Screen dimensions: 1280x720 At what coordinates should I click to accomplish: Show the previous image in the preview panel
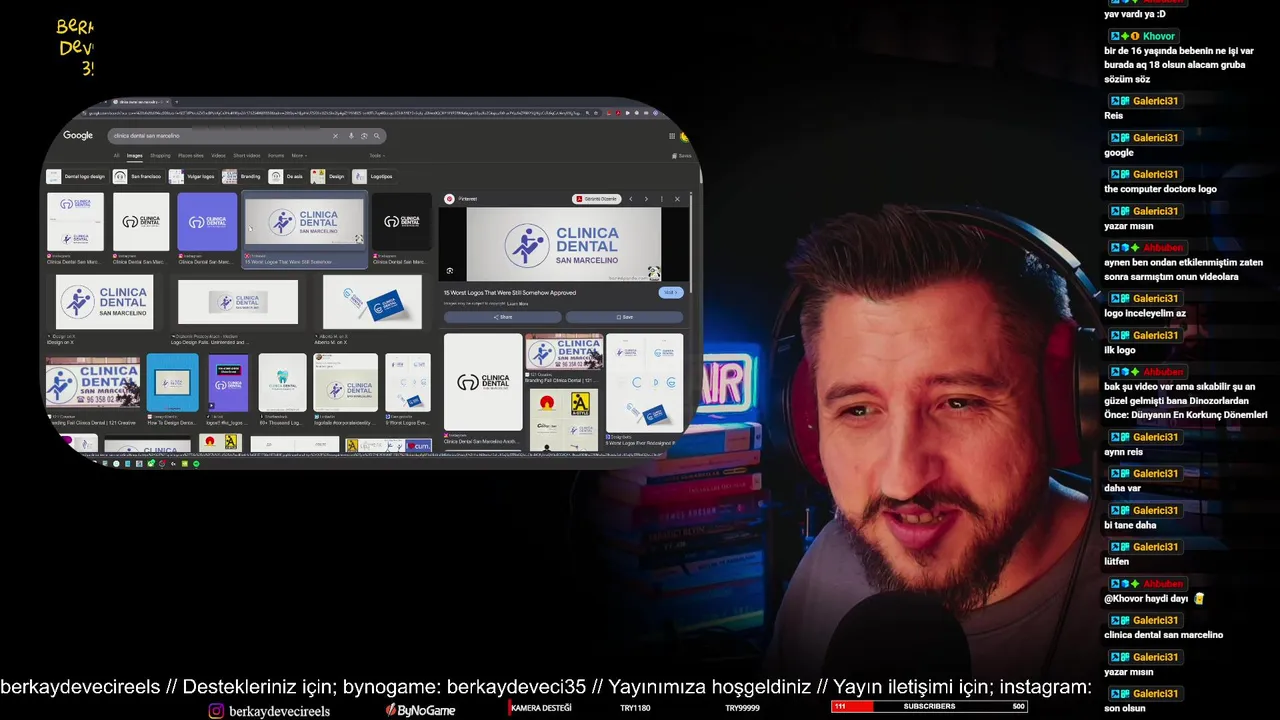[630, 199]
